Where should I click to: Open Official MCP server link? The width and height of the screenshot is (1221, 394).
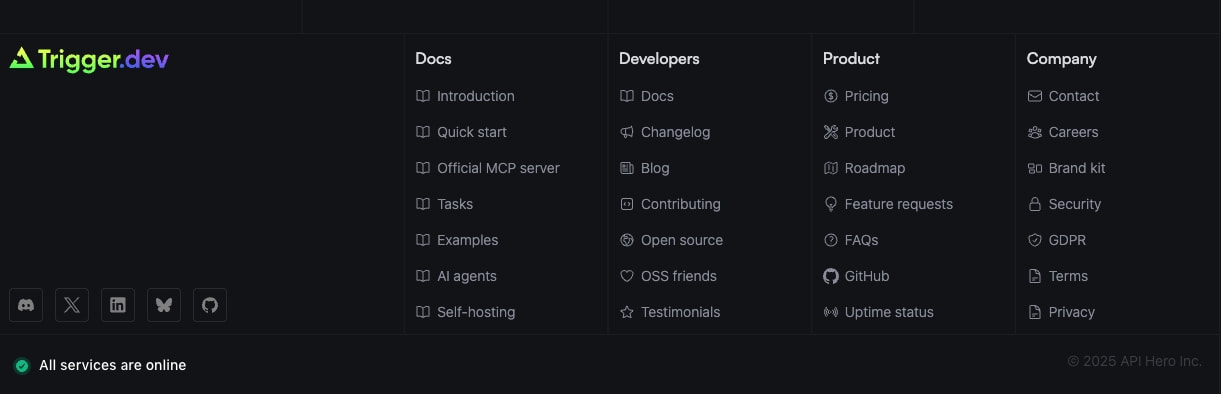coord(498,168)
